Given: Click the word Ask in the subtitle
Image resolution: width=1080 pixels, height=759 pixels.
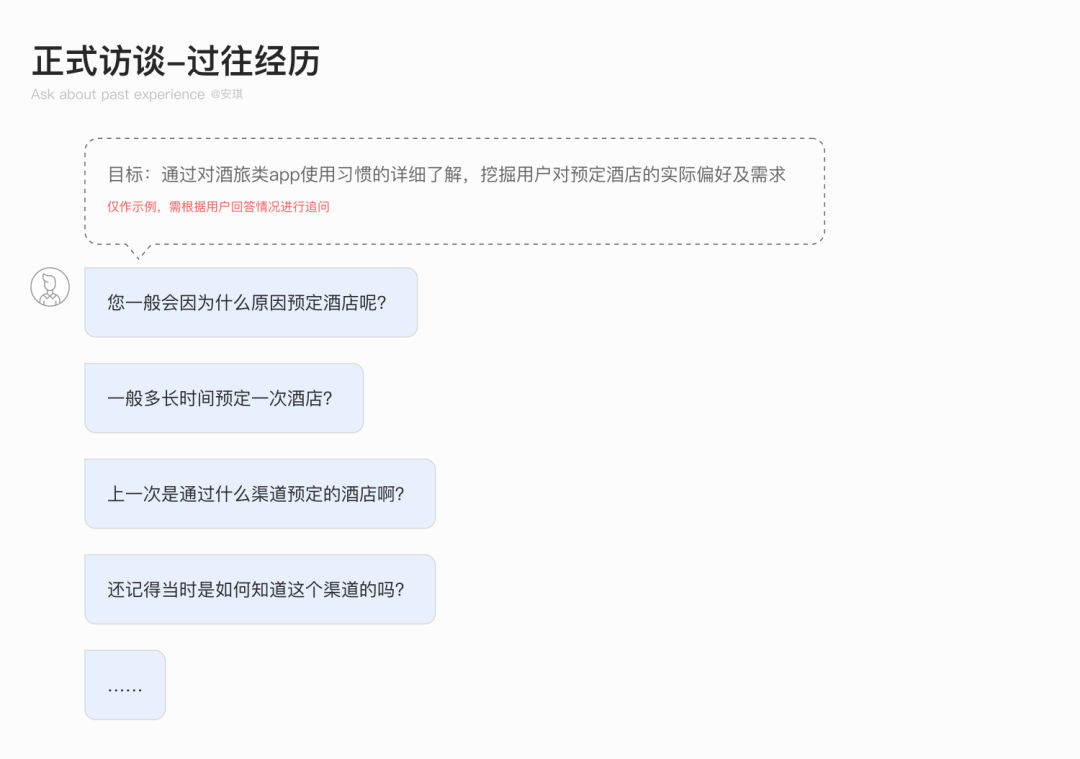Looking at the screenshot, I should coord(42,94).
